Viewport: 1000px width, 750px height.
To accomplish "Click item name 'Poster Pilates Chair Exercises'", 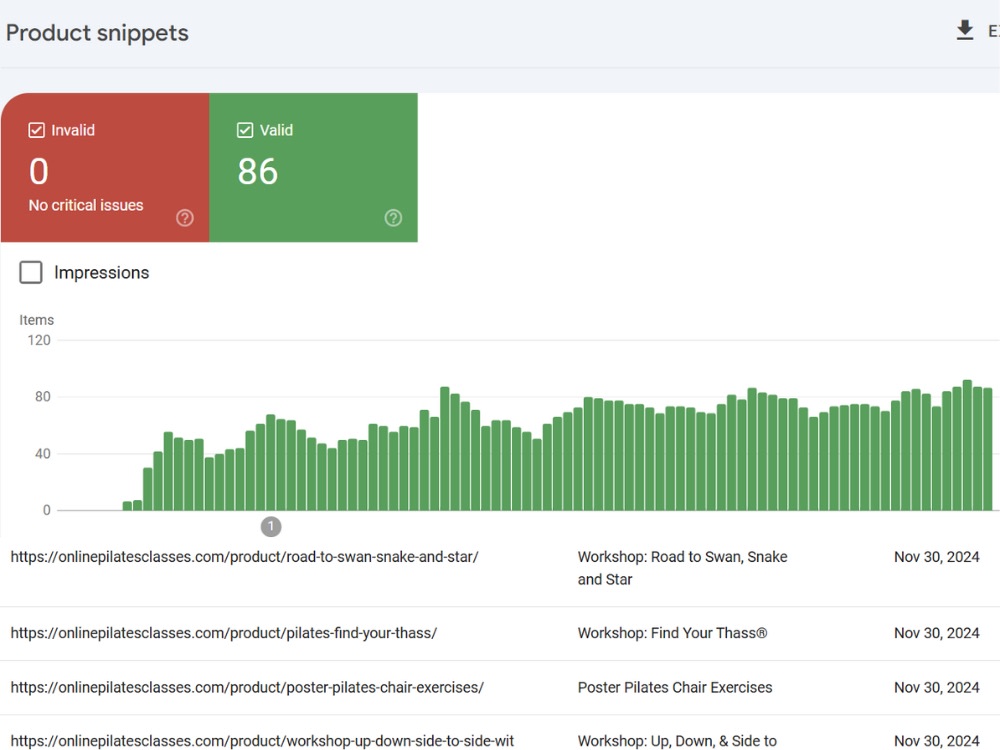I will 675,688.
